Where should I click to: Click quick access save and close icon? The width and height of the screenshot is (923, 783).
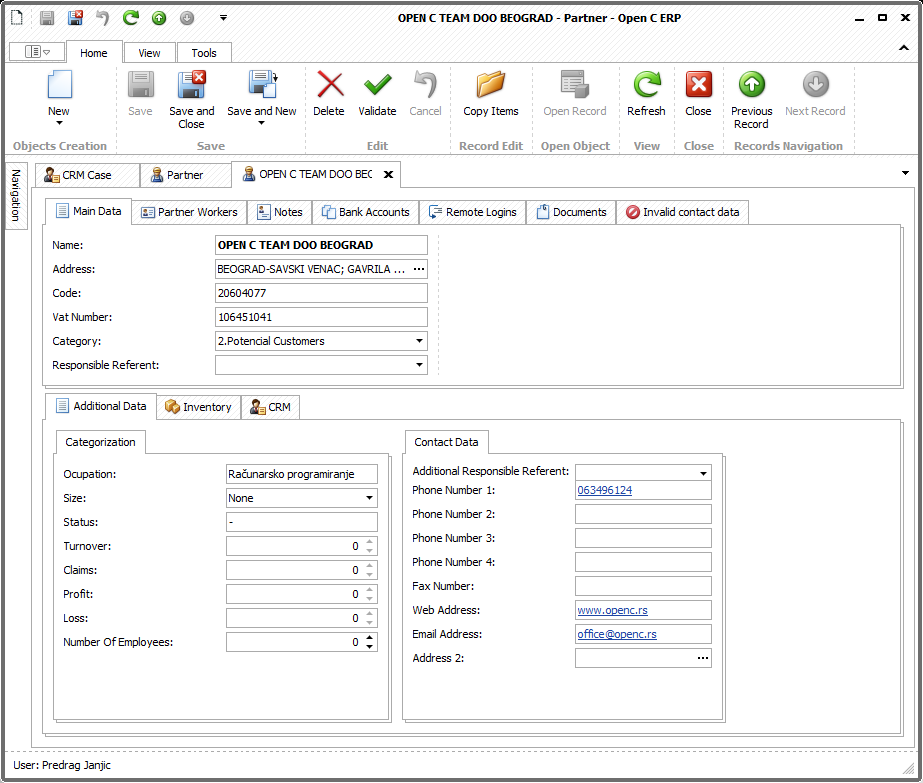pyautogui.click(x=75, y=18)
